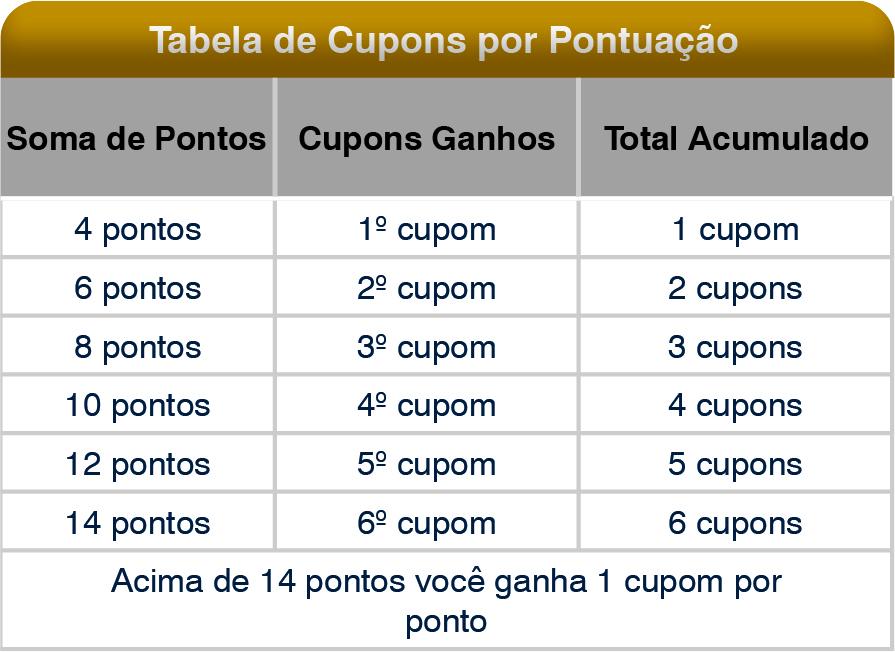Select the 5º cupom cell
Screen dimensions: 895x652
(x=426, y=464)
